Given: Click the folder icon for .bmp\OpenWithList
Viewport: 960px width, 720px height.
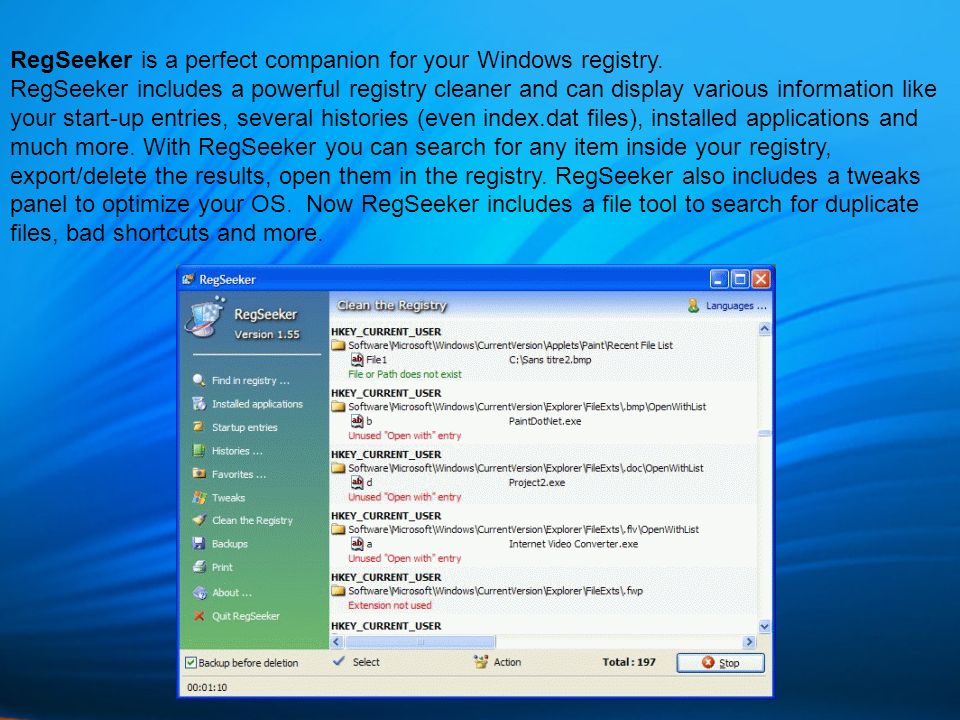Looking at the screenshot, I should click(338, 407).
